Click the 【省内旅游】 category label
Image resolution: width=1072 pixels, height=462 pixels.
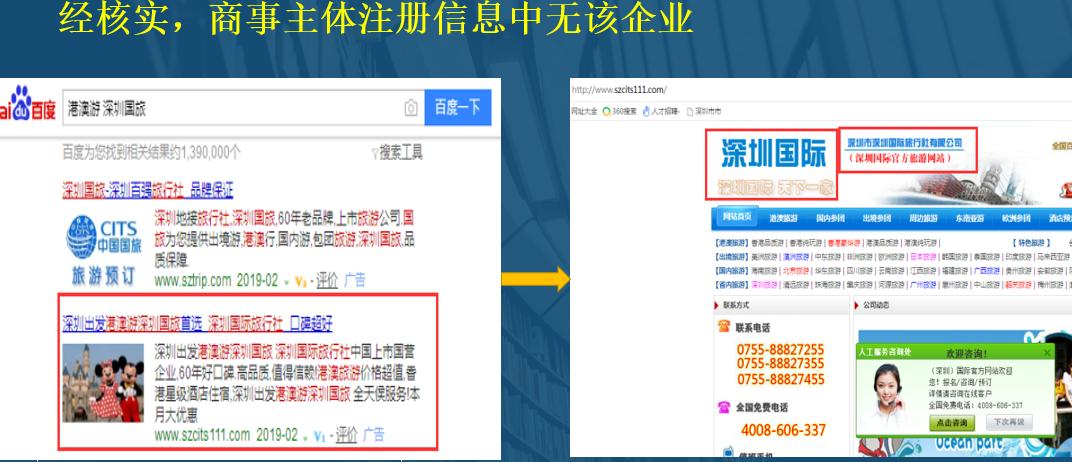(x=731, y=284)
